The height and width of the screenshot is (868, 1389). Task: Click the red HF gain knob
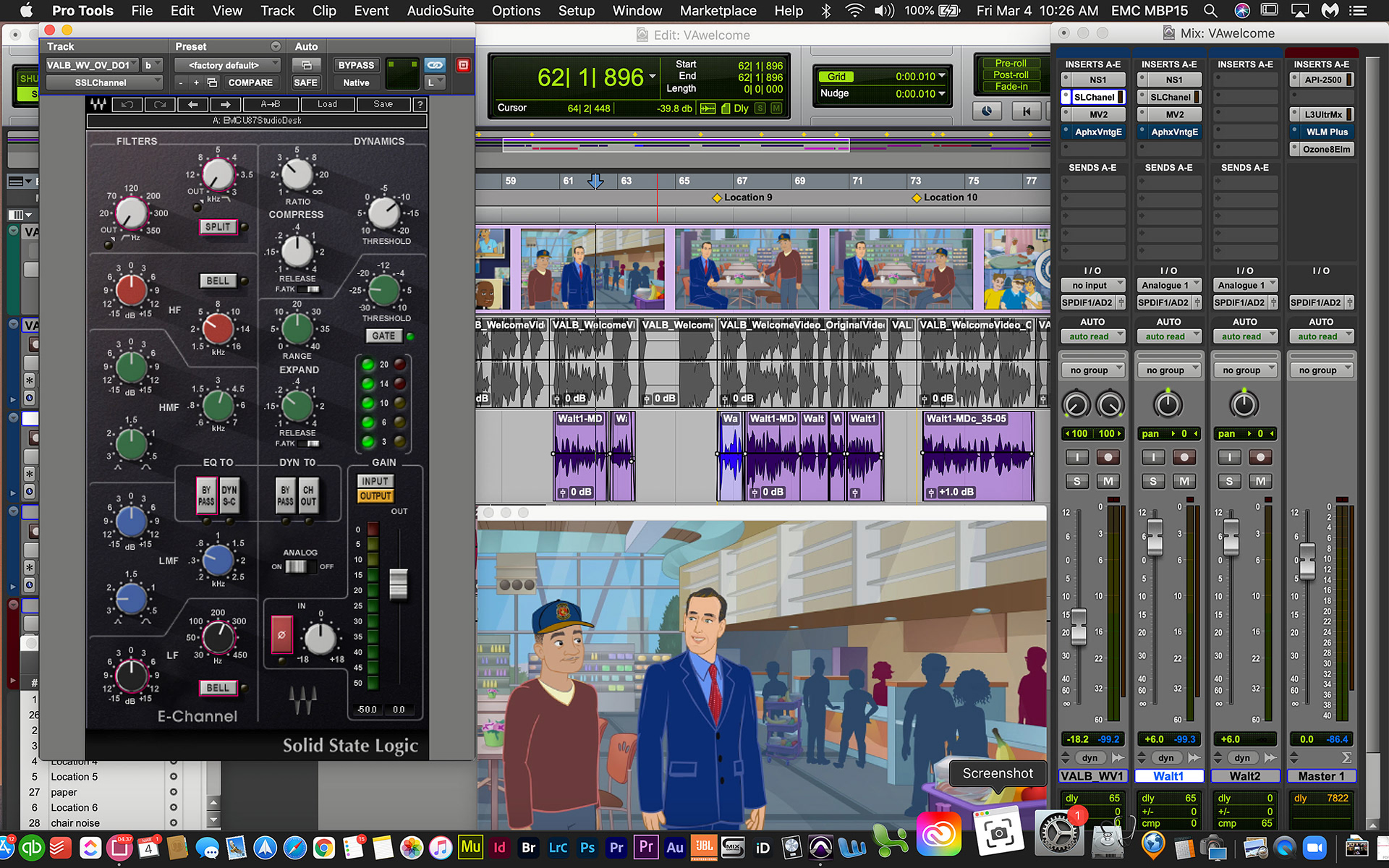(x=132, y=290)
